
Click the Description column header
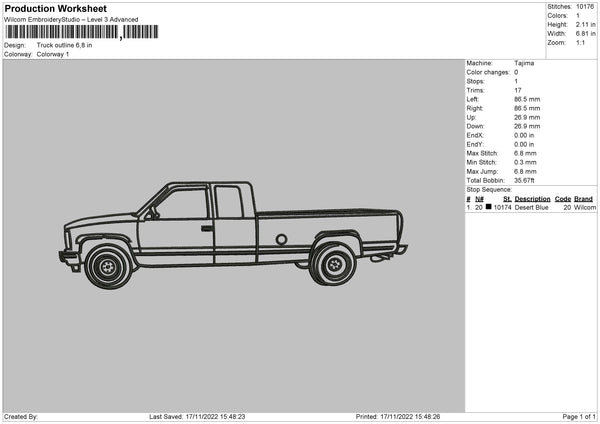click(x=533, y=199)
